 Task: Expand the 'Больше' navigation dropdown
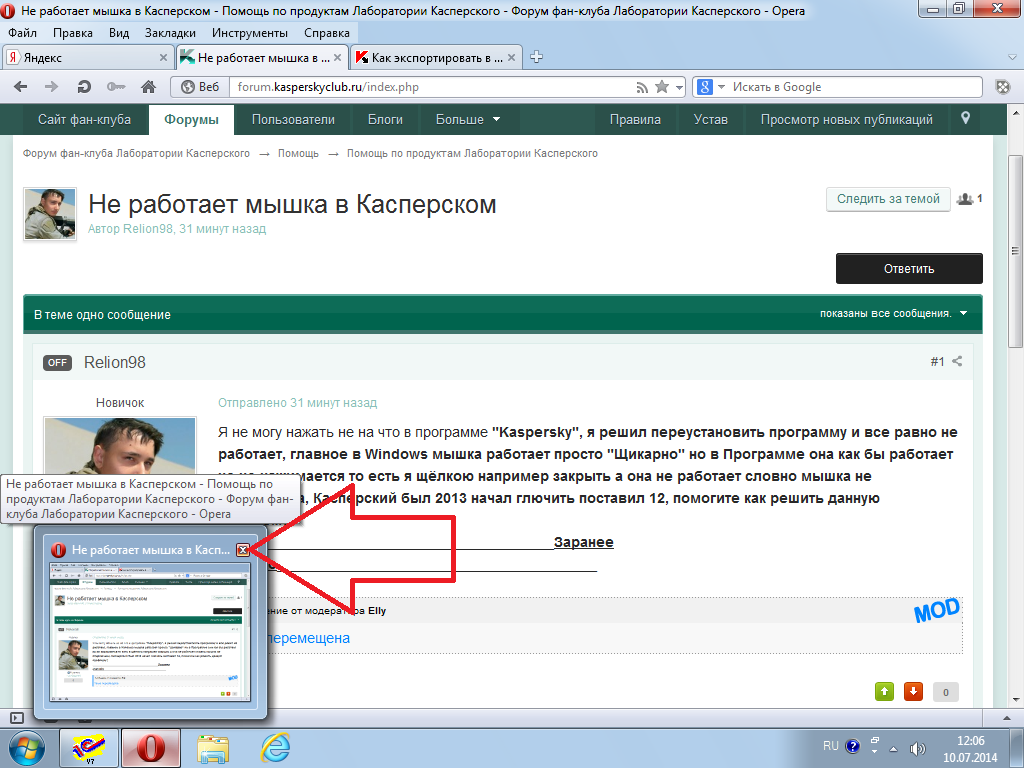tap(467, 120)
